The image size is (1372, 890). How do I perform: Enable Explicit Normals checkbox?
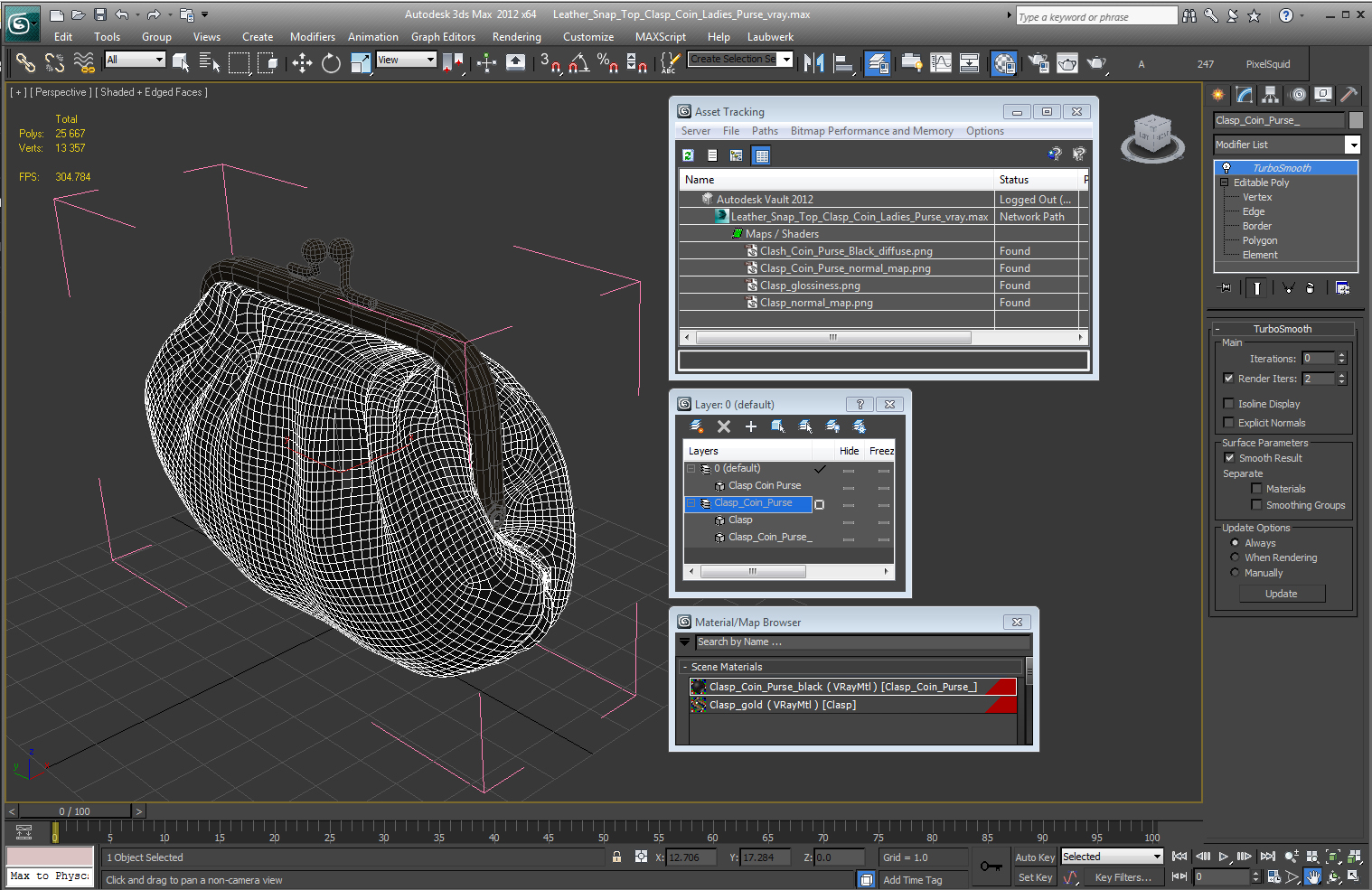click(x=1228, y=423)
